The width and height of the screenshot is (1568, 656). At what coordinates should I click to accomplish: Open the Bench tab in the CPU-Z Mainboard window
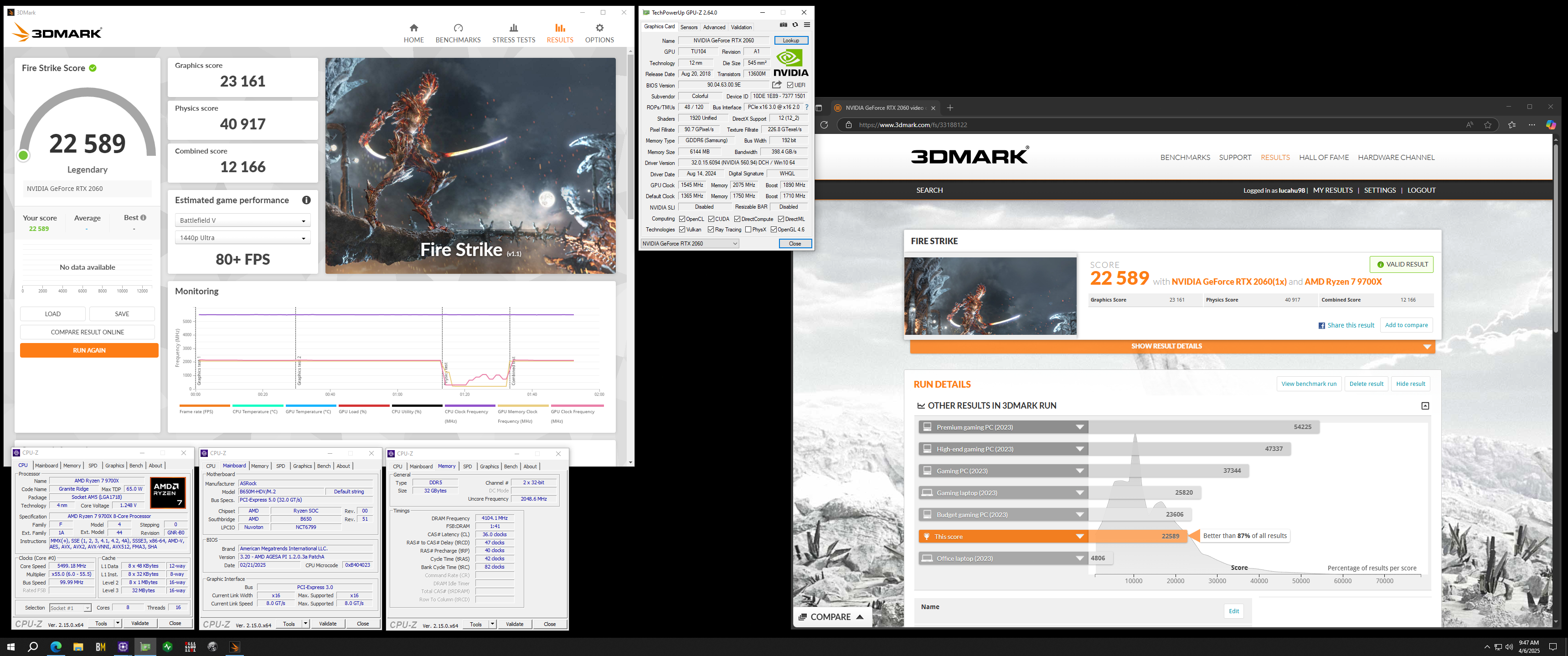click(x=324, y=466)
